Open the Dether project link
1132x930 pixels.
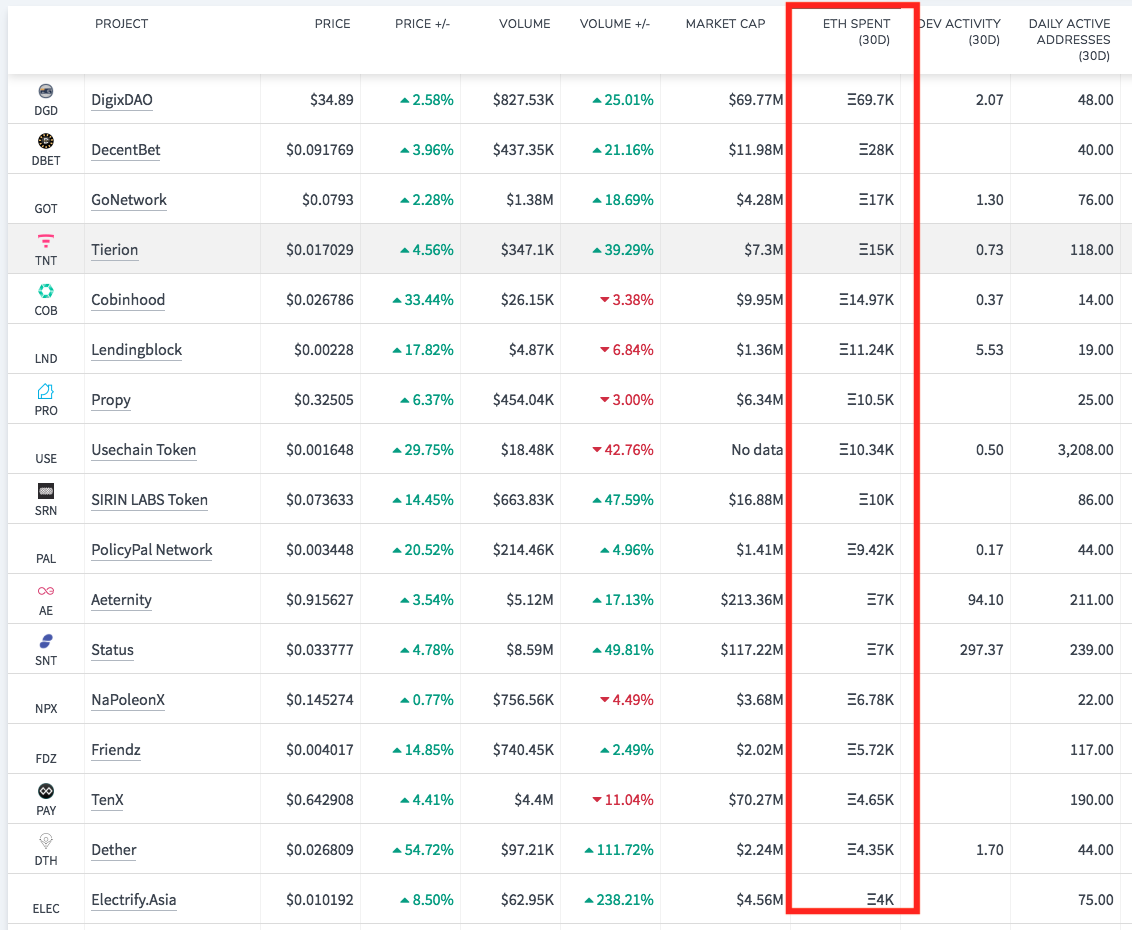point(113,850)
